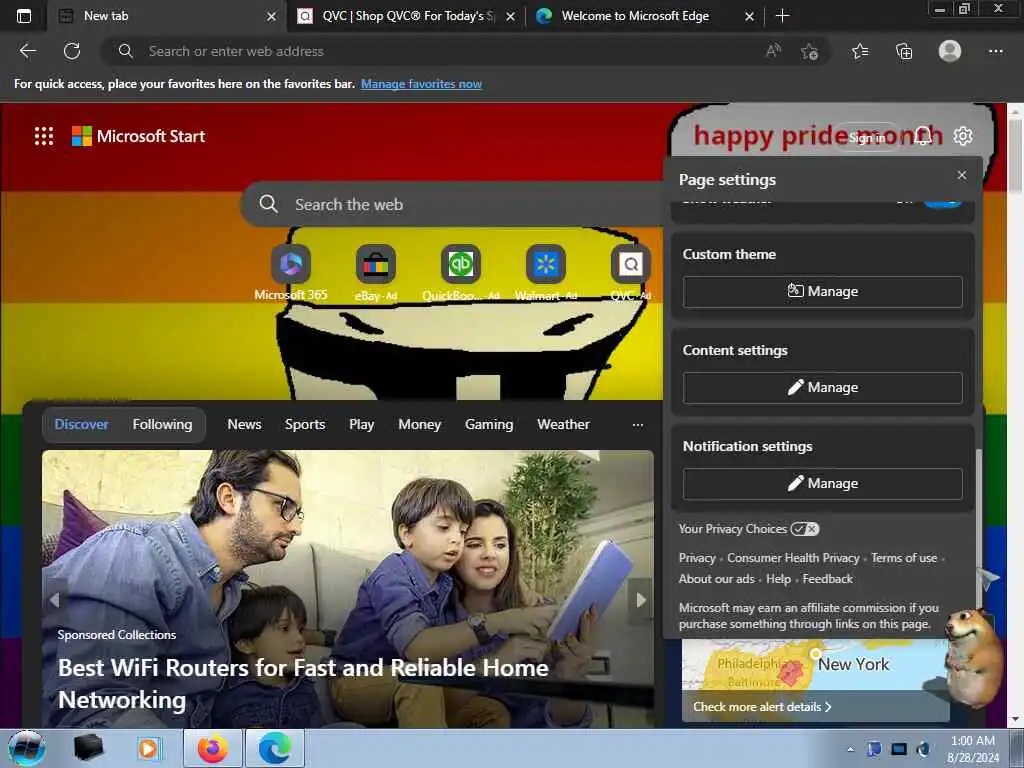Show previous story with left carousel arrow
The width and height of the screenshot is (1024, 768).
pos(55,600)
